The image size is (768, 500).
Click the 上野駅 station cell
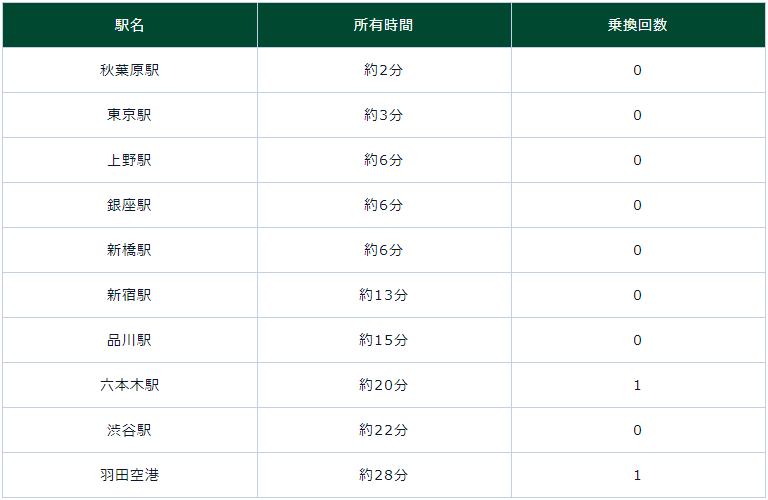(129, 160)
